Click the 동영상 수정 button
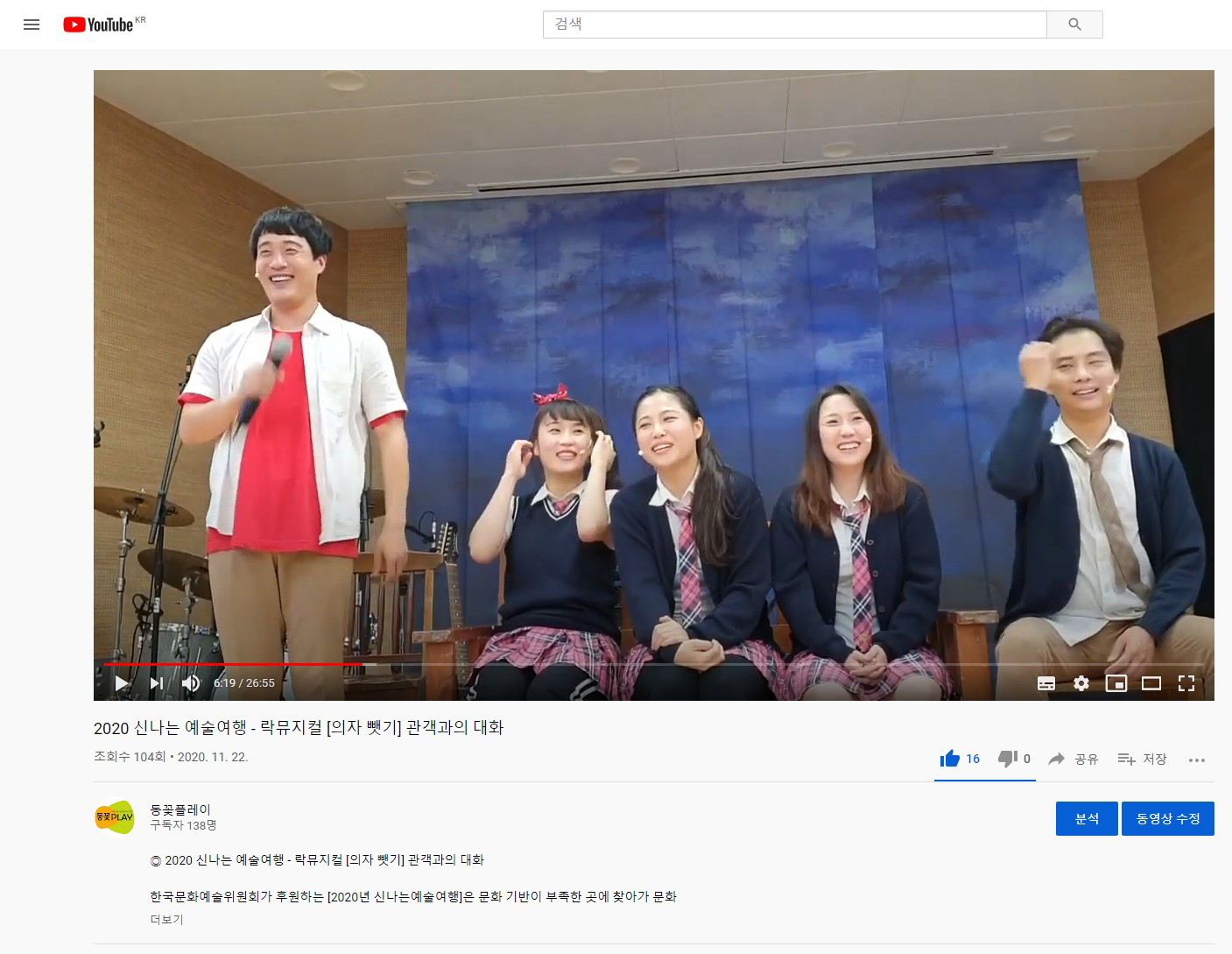Image resolution: width=1232 pixels, height=954 pixels. tap(1168, 818)
